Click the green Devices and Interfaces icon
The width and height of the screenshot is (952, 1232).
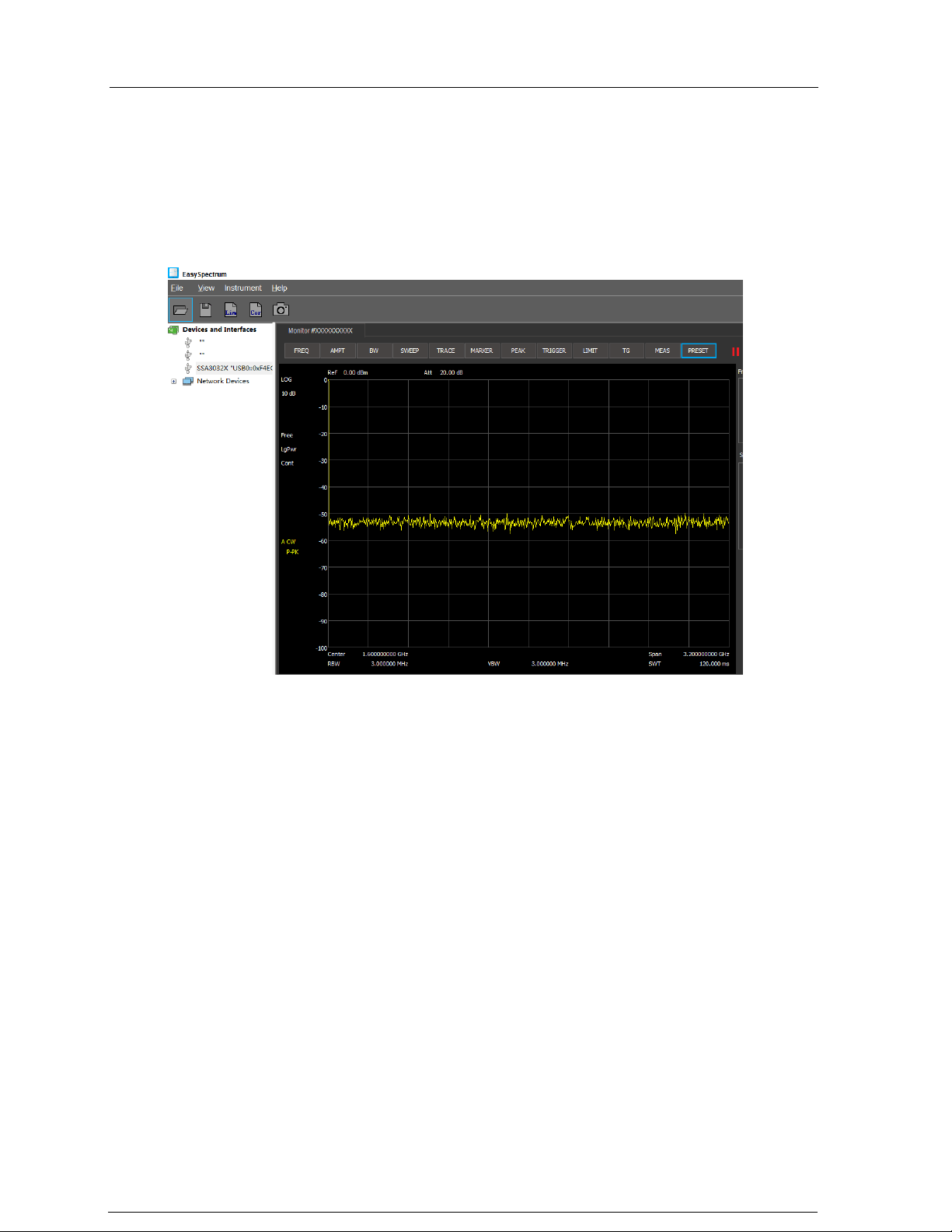click(173, 330)
